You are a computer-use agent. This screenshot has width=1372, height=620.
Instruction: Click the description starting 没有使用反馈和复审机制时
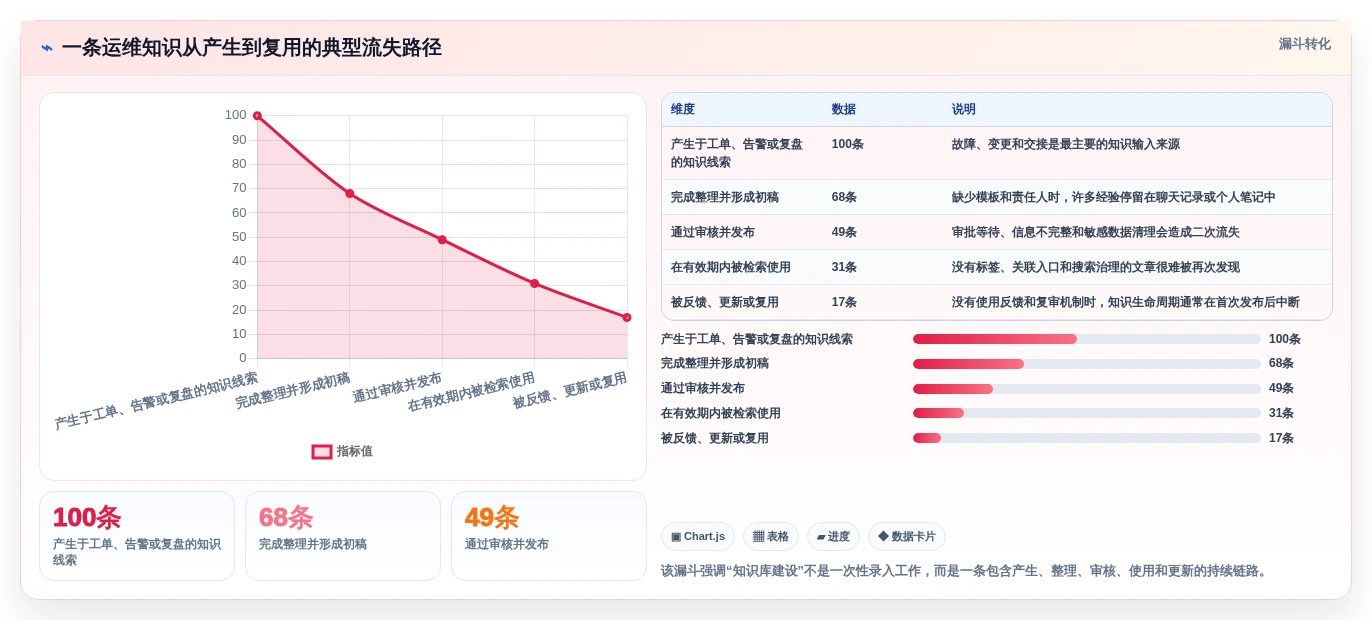point(1126,302)
